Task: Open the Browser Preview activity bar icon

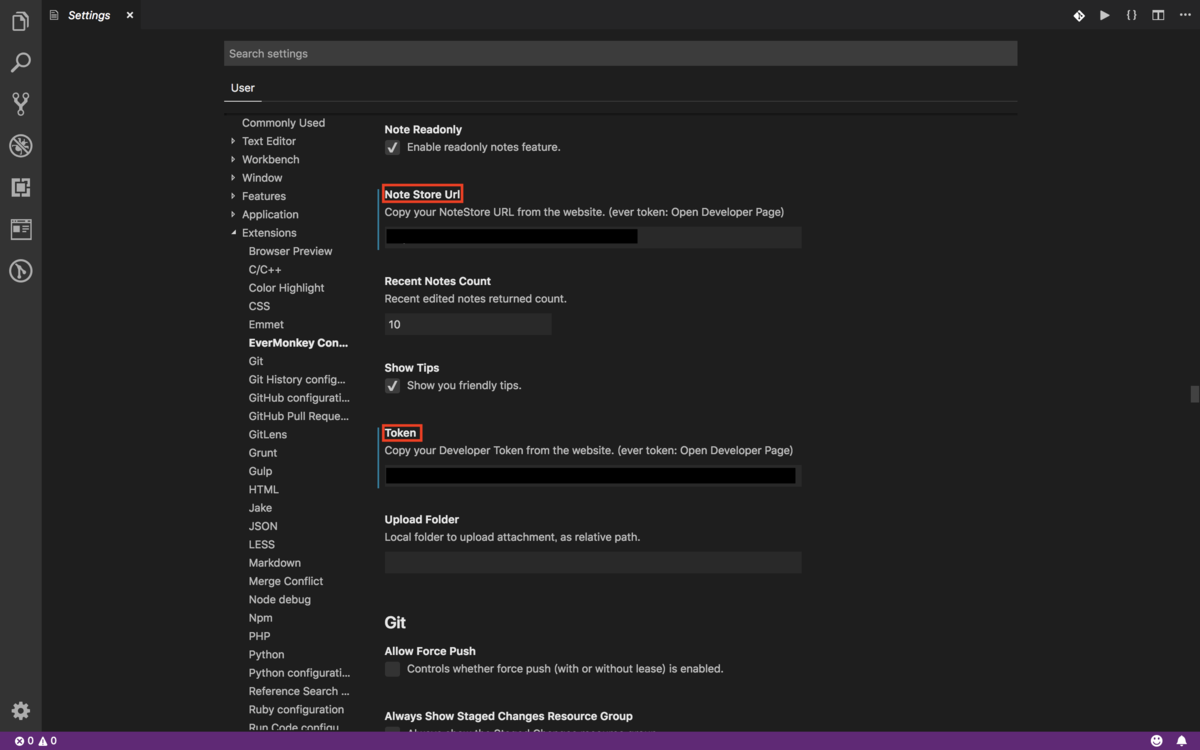Action: tap(20, 229)
